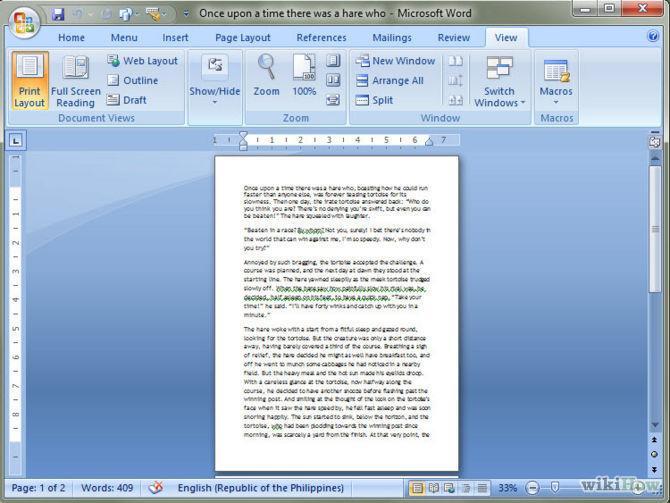Click the first line indent ruler marker
Viewport: 670px width, 503px height.
click(x=243, y=135)
